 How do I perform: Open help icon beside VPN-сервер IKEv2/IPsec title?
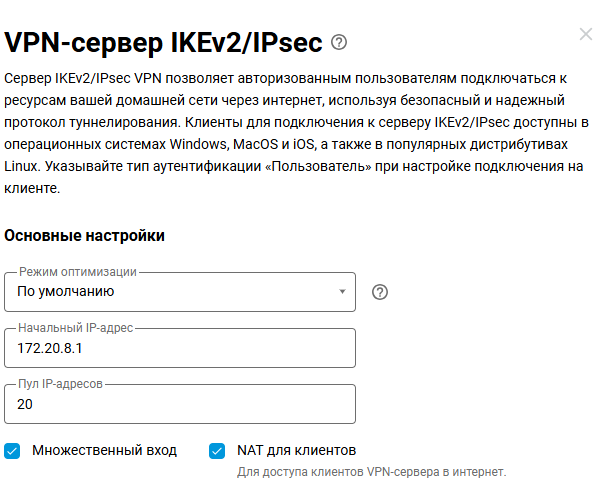pos(339,42)
